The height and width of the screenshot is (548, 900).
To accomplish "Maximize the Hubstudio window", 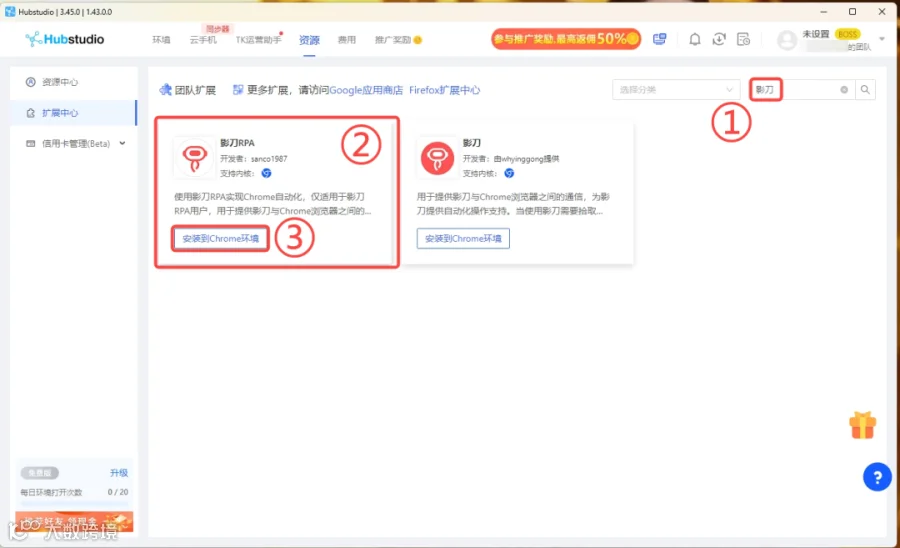I will tap(853, 11).
